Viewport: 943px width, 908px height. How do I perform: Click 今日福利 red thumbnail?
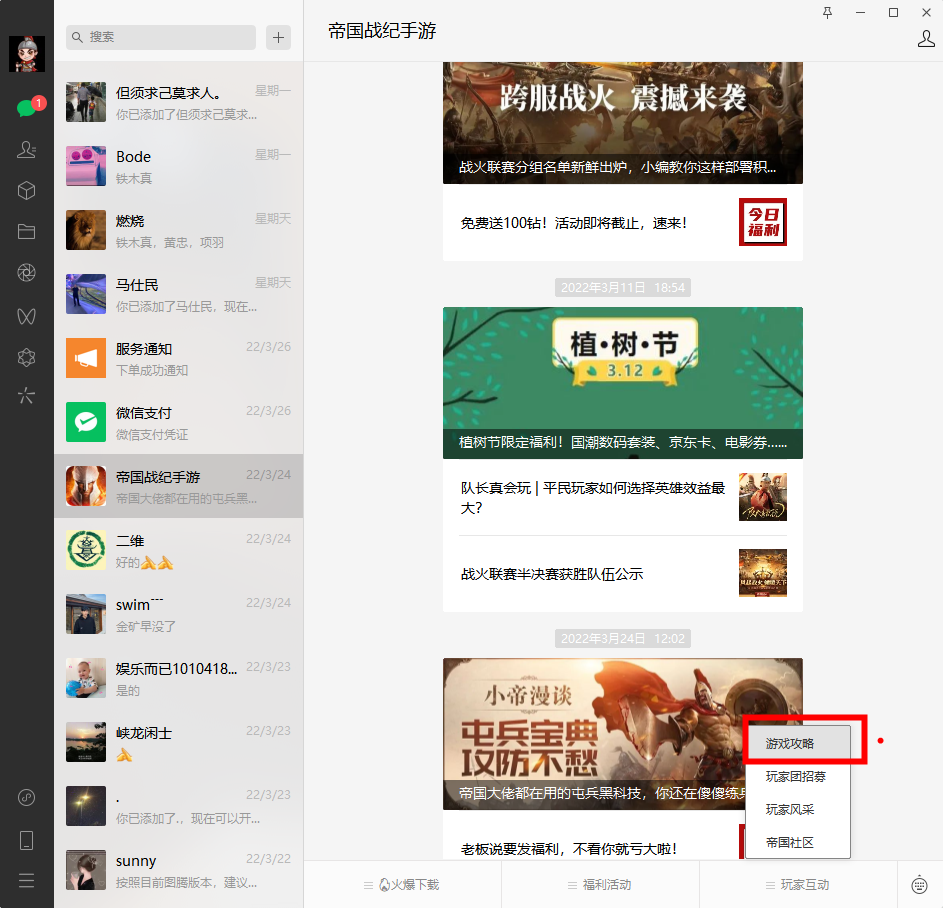[x=763, y=222]
